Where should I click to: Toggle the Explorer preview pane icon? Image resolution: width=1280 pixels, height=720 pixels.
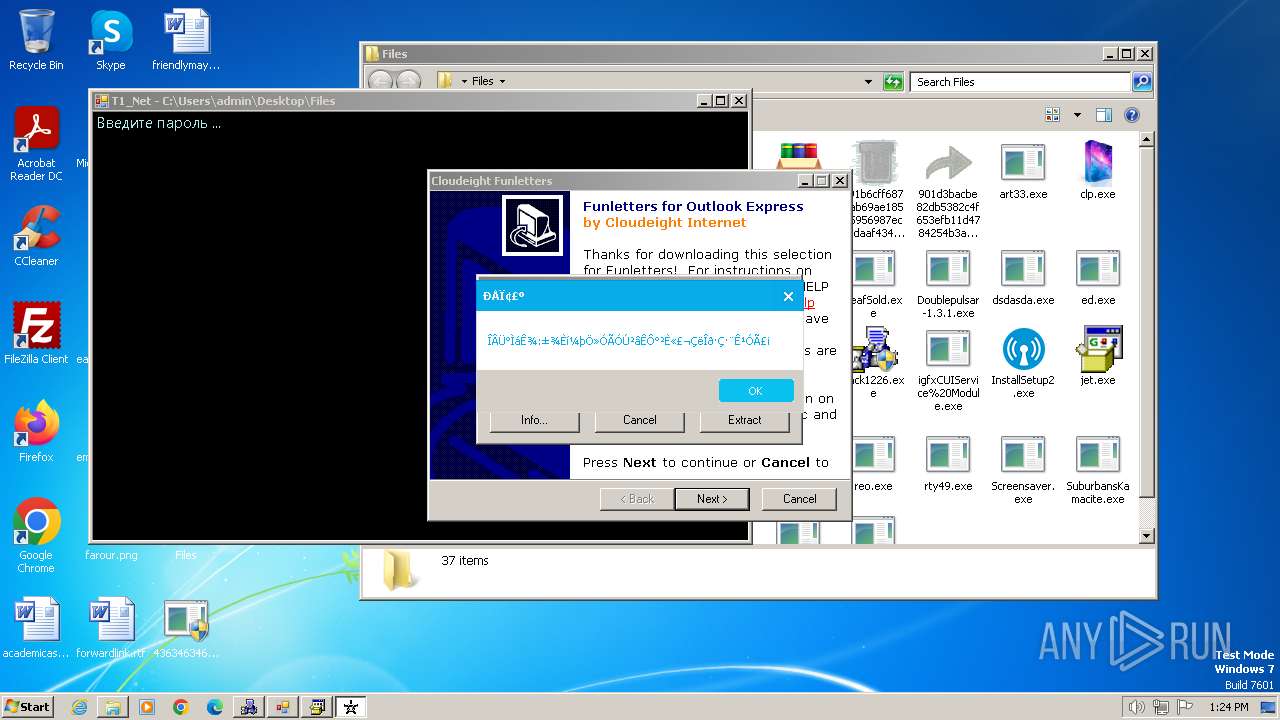pos(1104,115)
